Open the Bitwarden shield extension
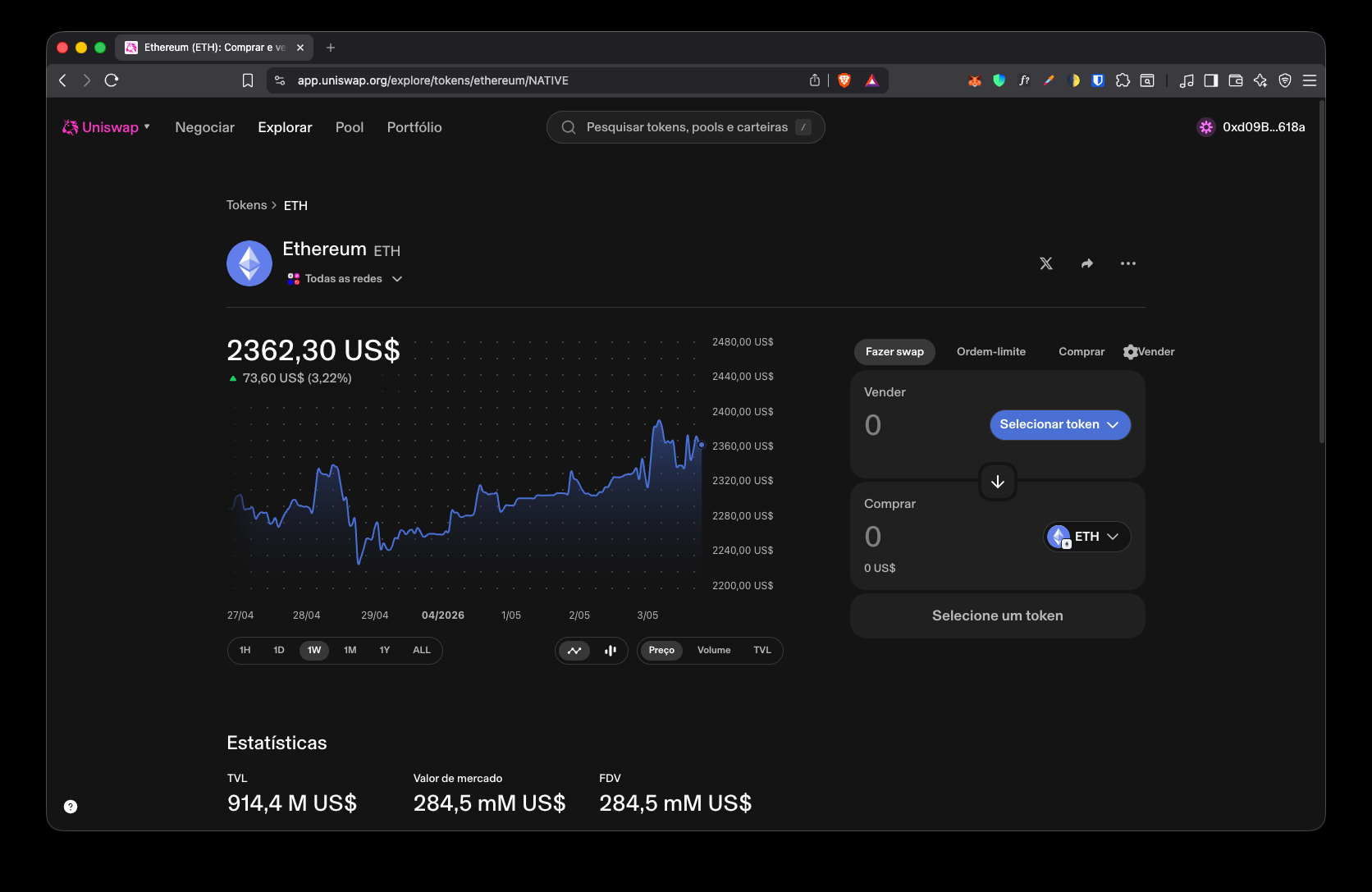Screen dimensions: 1372x892 coord(1098,80)
